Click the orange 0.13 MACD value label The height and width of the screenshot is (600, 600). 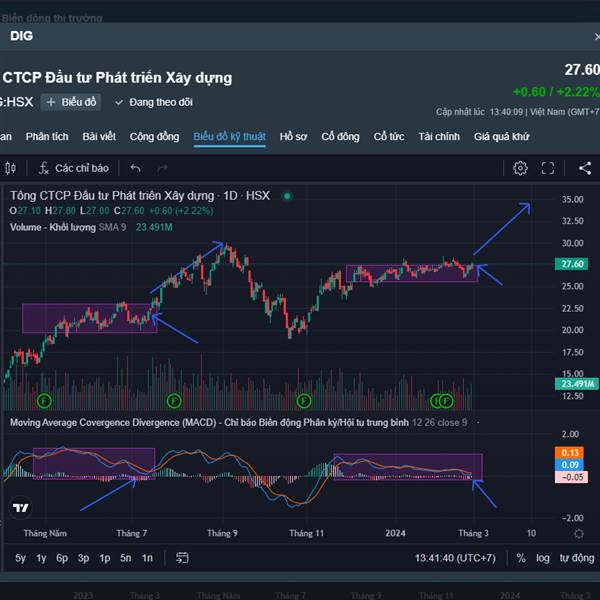coord(569,453)
